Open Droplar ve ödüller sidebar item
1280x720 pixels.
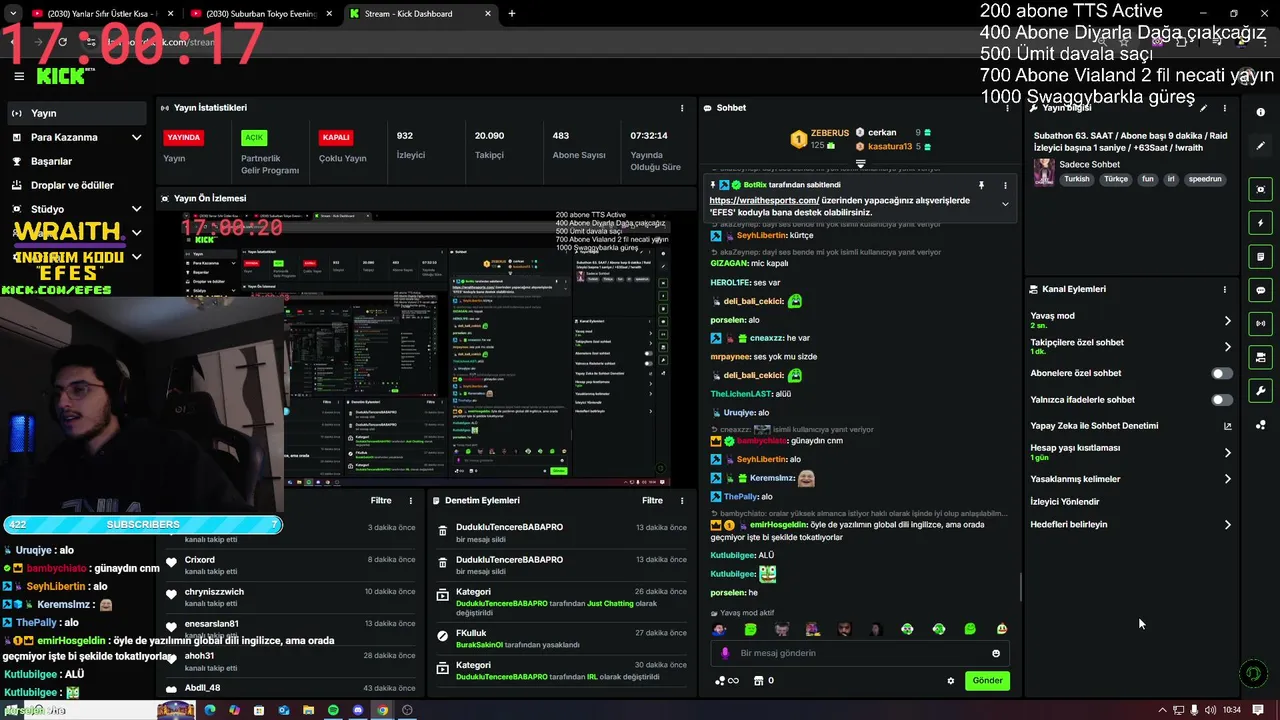[76, 185]
